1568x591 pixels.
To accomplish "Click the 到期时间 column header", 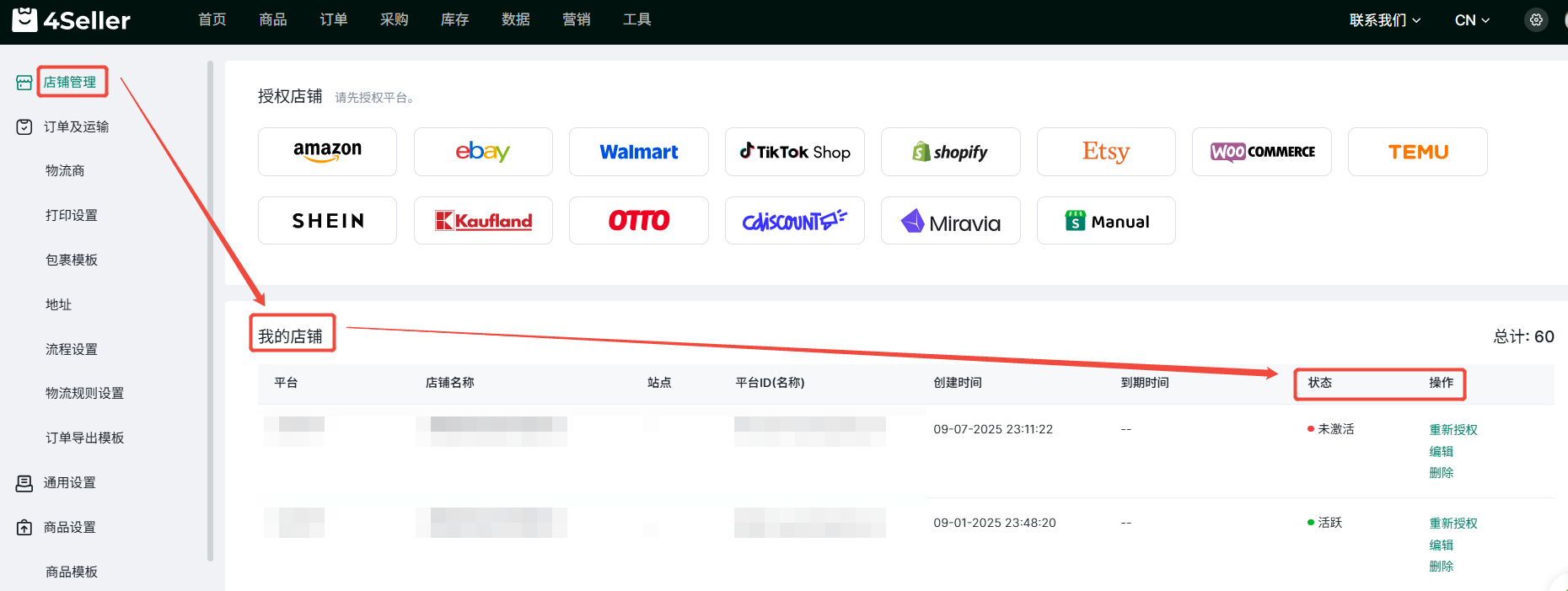I will pyautogui.click(x=1145, y=383).
